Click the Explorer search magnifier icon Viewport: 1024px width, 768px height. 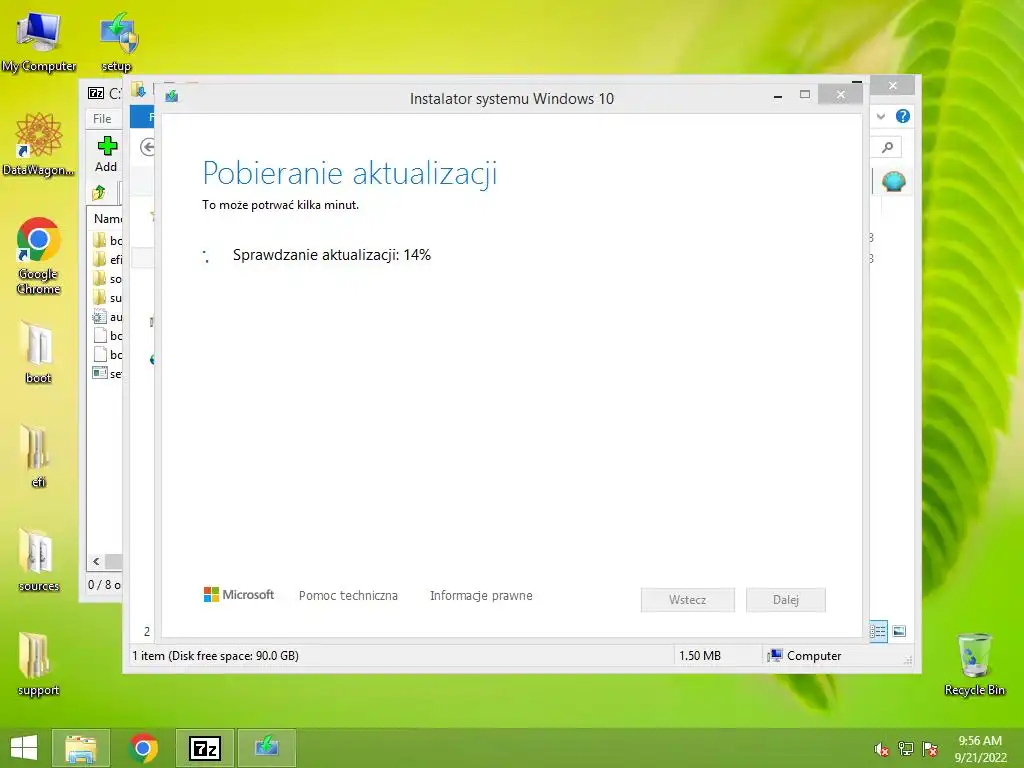888,148
